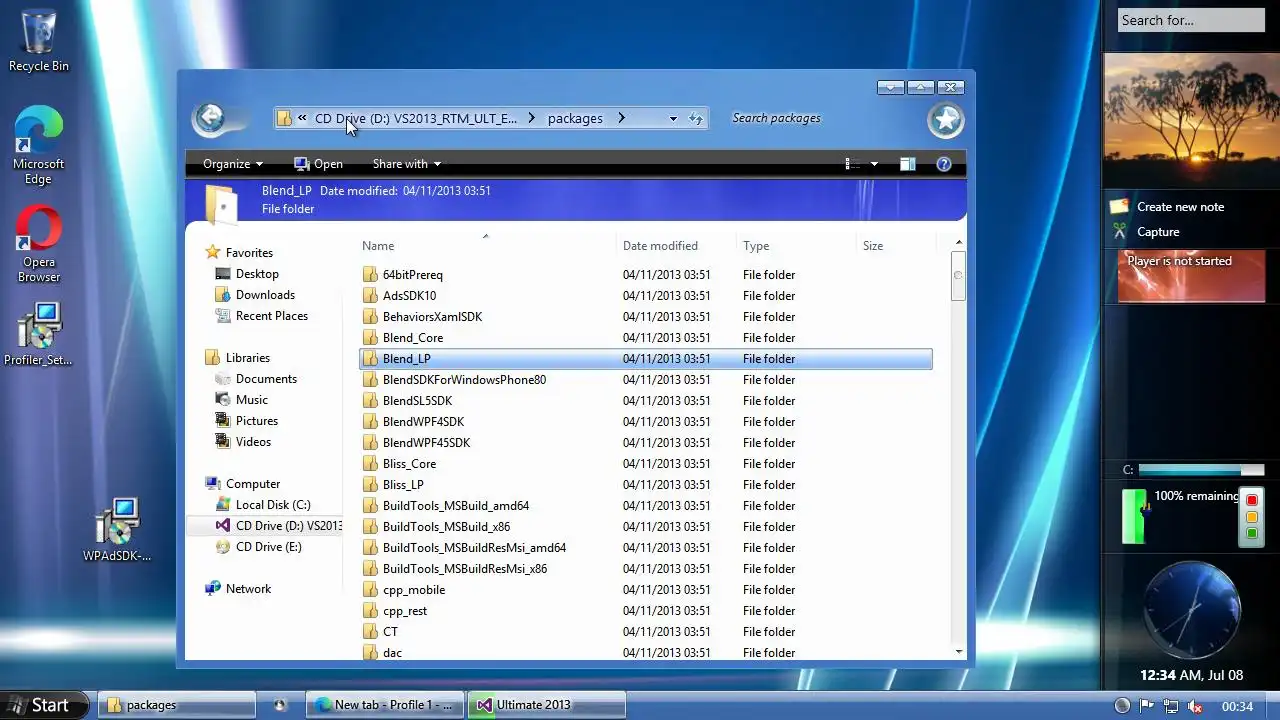Image resolution: width=1280 pixels, height=720 pixels.
Task: Click the muted volume tray icon
Action: [1194, 706]
